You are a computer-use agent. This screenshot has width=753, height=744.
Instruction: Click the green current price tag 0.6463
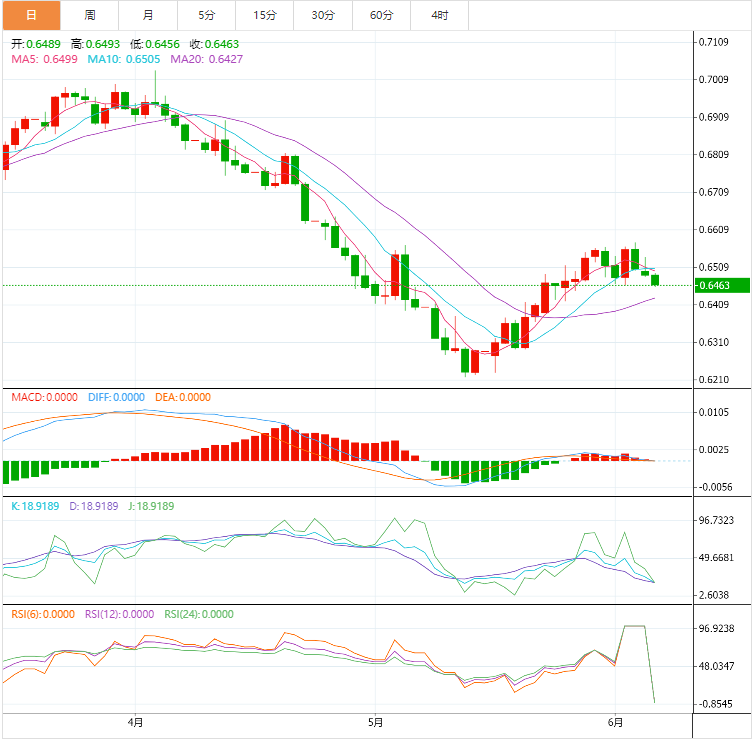click(722, 285)
